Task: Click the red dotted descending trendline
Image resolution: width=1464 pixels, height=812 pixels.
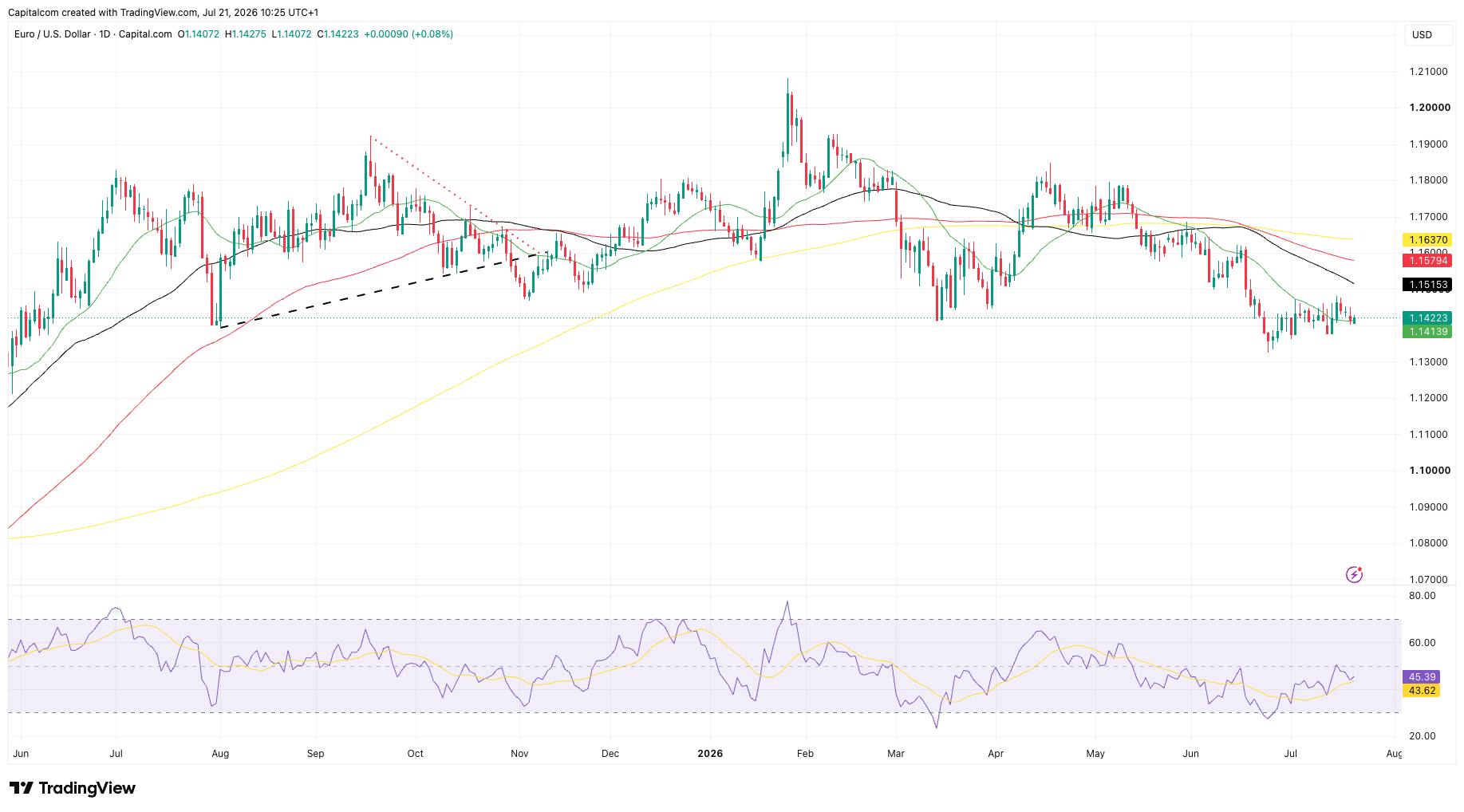Action: pyautogui.click(x=457, y=195)
